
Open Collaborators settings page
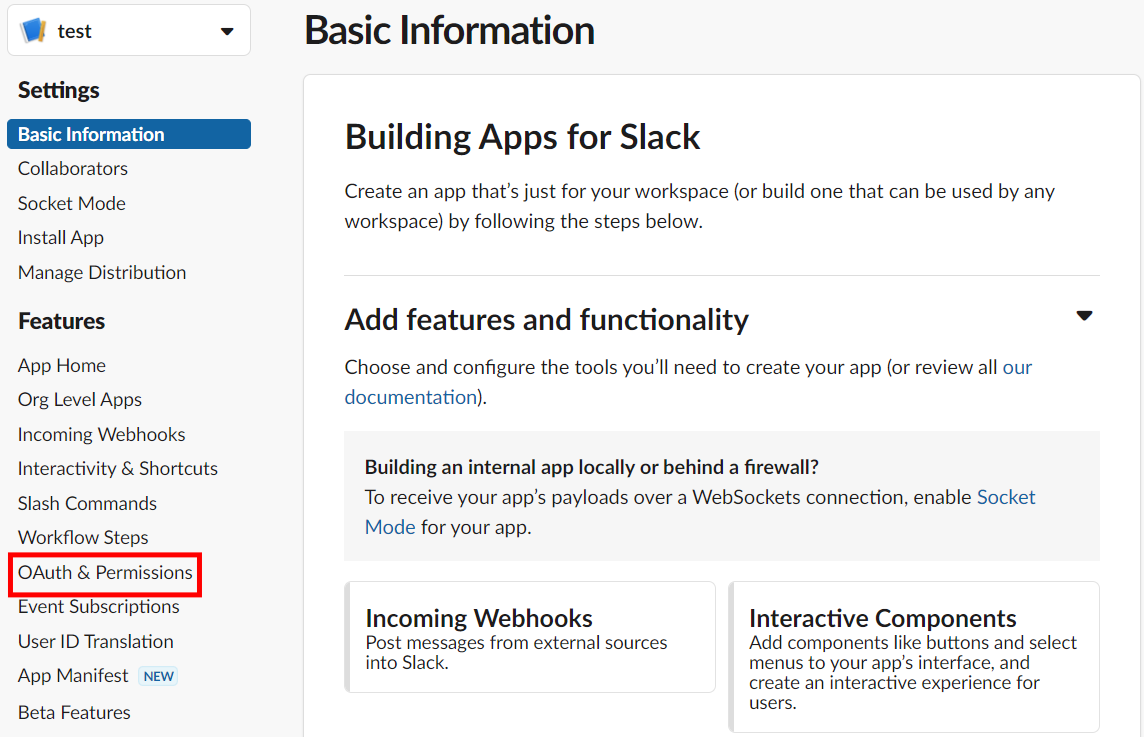pos(73,169)
